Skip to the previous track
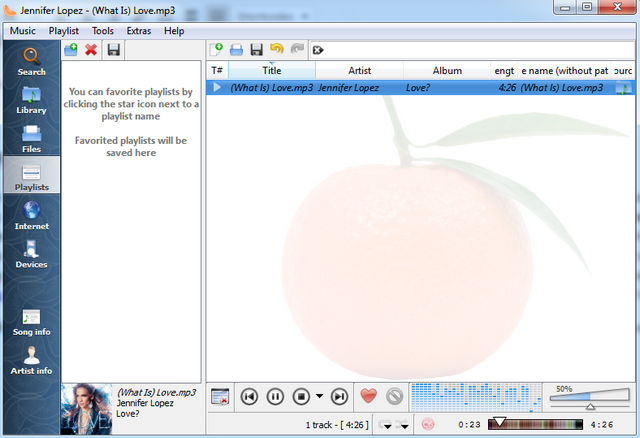 point(249,397)
